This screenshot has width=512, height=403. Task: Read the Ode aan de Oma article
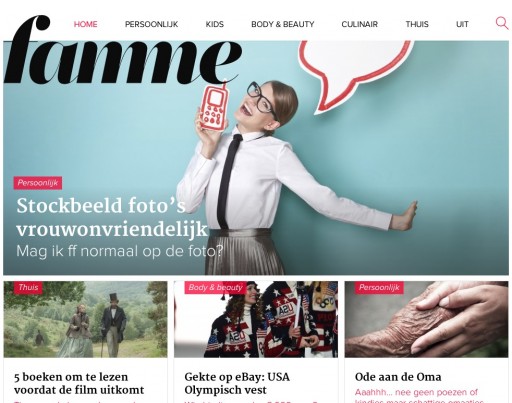[x=398, y=377]
